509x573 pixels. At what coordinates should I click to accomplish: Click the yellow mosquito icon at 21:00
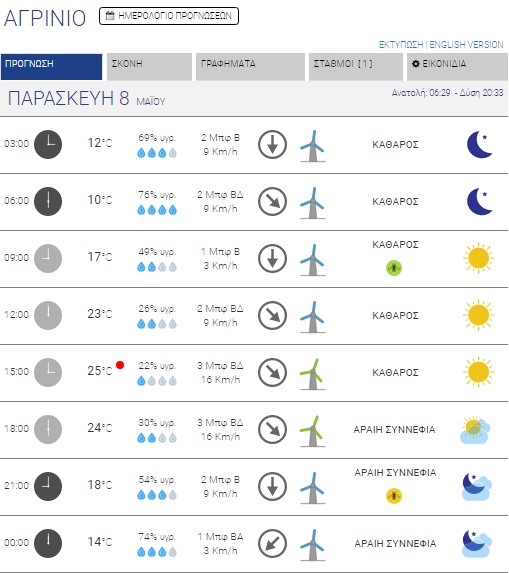coord(394,496)
